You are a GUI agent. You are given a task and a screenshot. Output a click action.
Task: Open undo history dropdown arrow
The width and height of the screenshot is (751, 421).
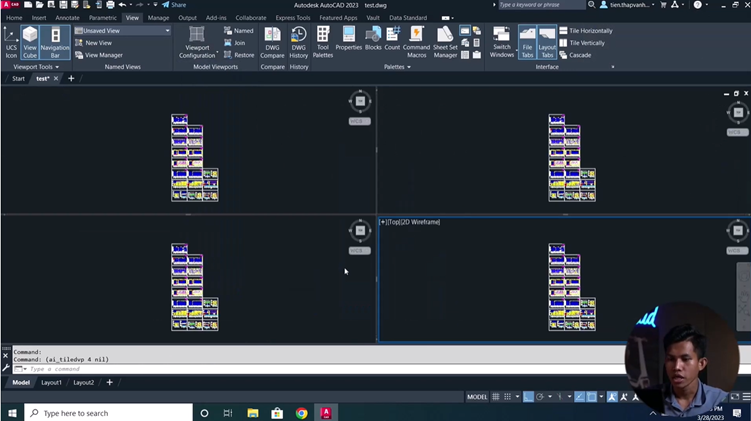tap(131, 5)
